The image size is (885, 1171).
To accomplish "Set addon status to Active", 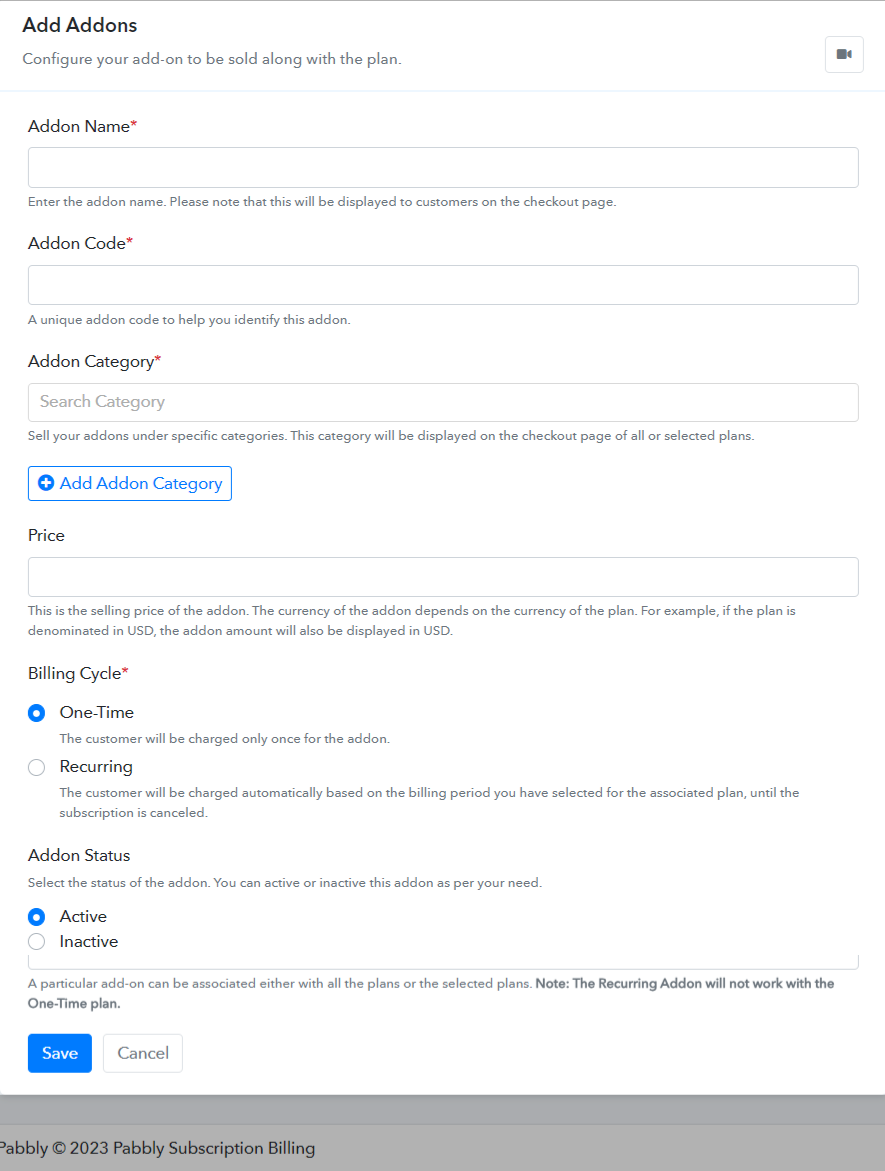I will pos(37,916).
